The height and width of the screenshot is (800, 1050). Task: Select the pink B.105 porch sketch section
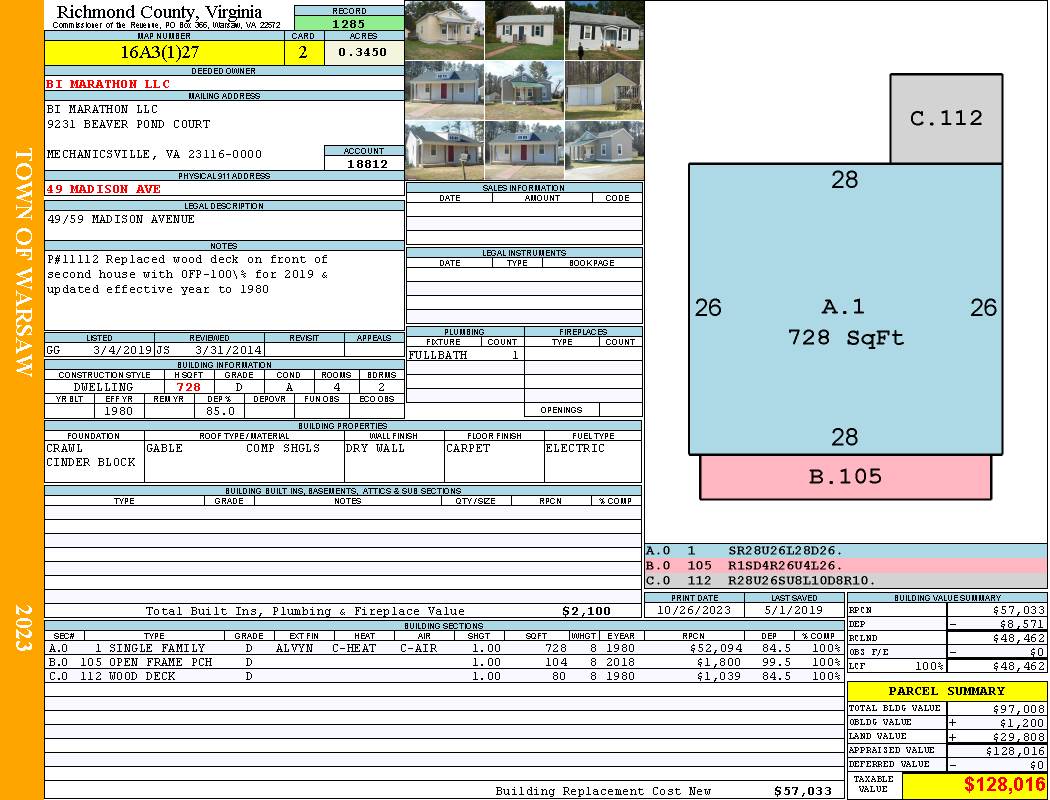pyautogui.click(x=845, y=477)
